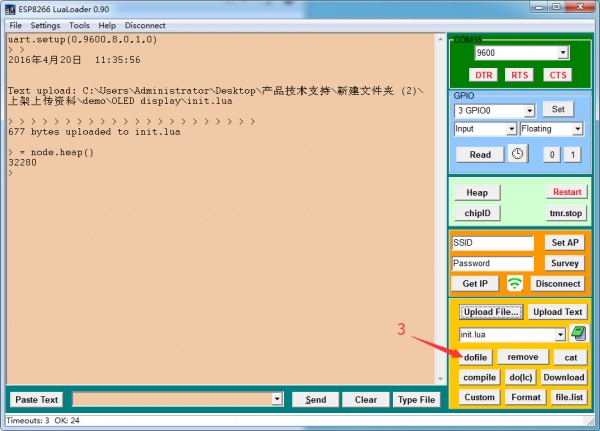Run the file with dofile button

pos(475,357)
